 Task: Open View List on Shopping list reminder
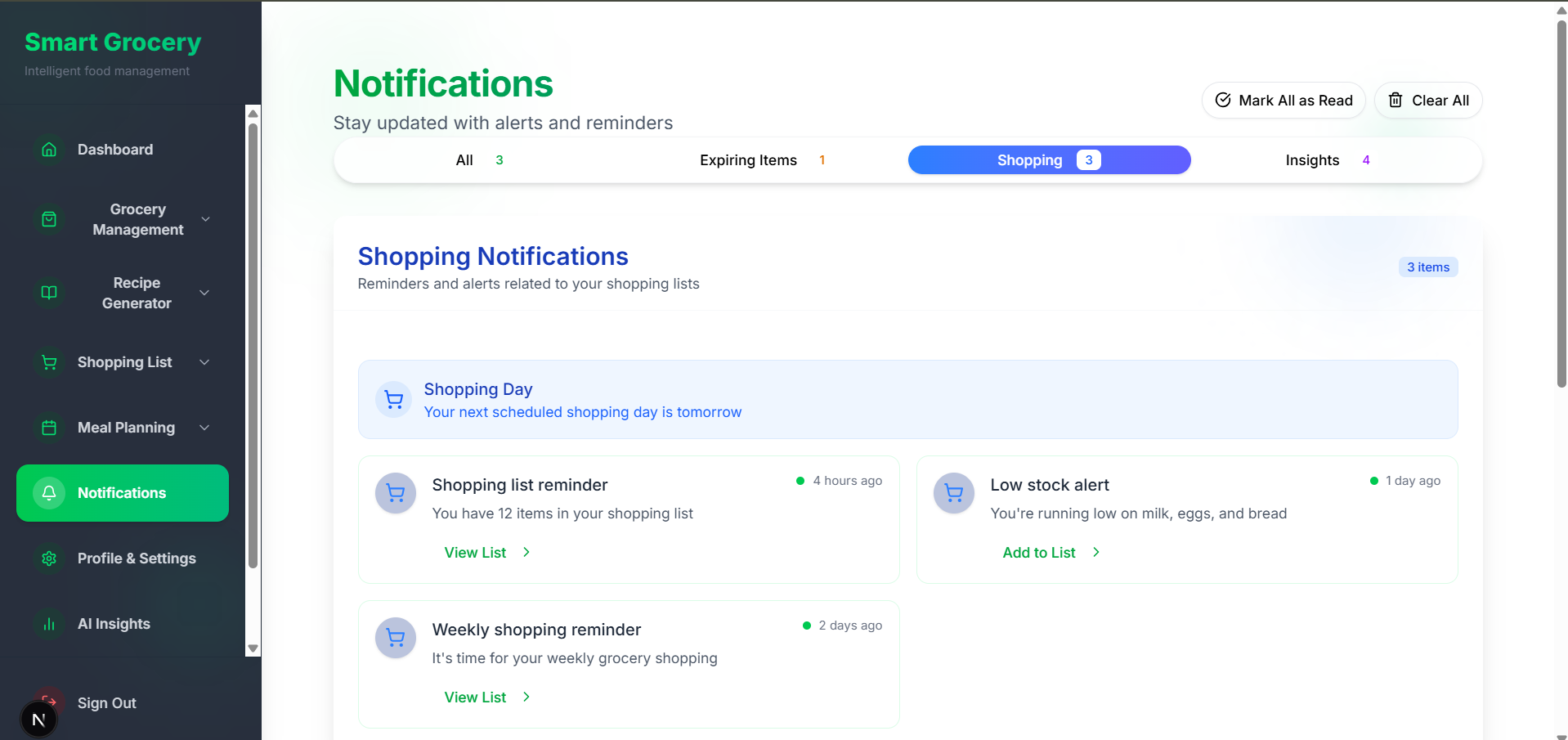point(487,552)
